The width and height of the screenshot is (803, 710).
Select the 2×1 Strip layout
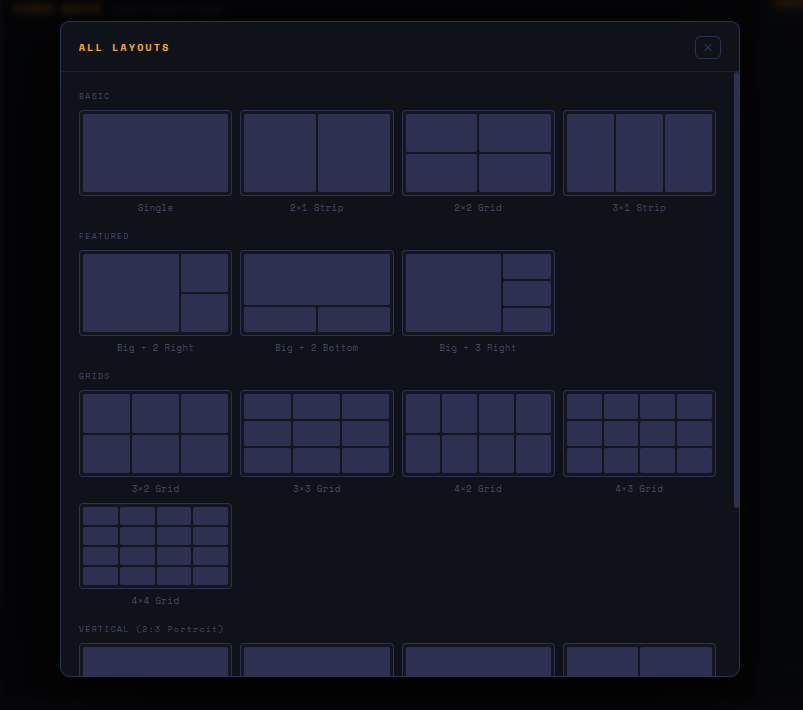[317, 152]
